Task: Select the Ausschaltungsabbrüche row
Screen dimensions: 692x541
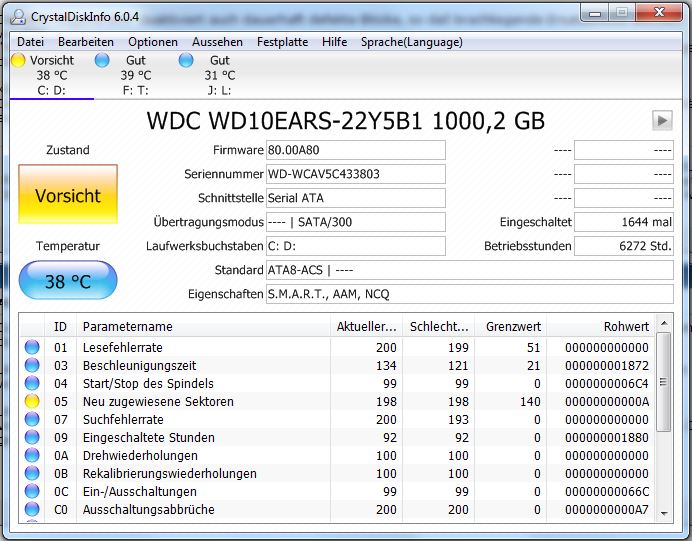Action: click(x=338, y=509)
